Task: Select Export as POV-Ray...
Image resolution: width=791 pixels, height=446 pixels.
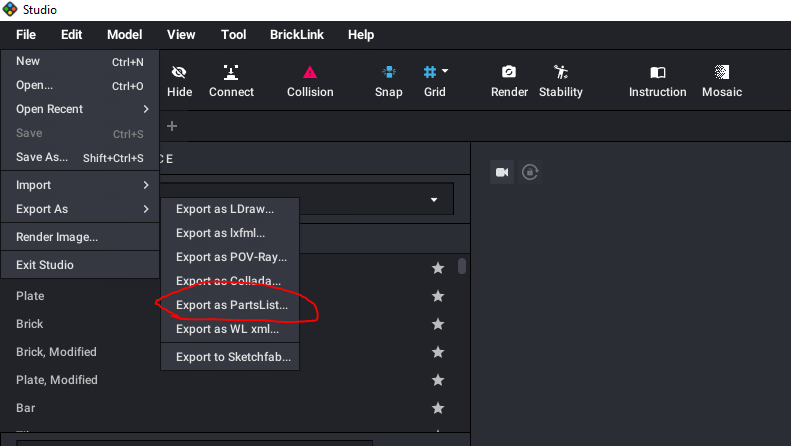Action: pyautogui.click(x=230, y=257)
